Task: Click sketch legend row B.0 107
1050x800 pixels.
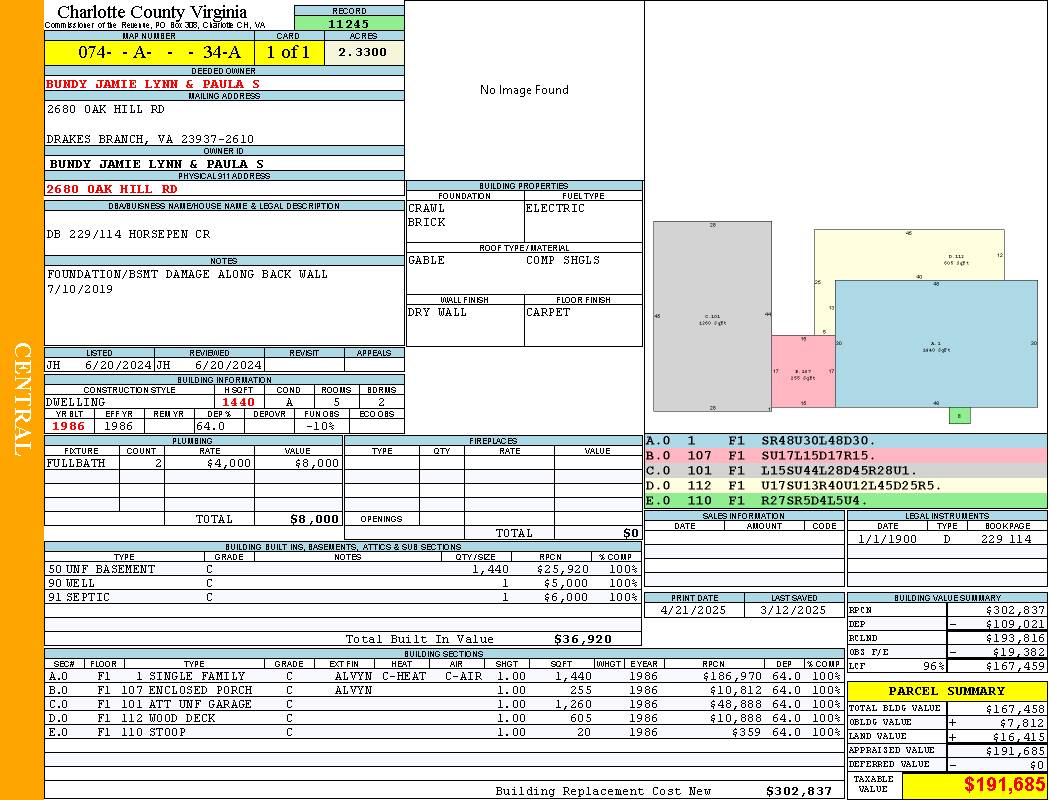Action: click(846, 455)
